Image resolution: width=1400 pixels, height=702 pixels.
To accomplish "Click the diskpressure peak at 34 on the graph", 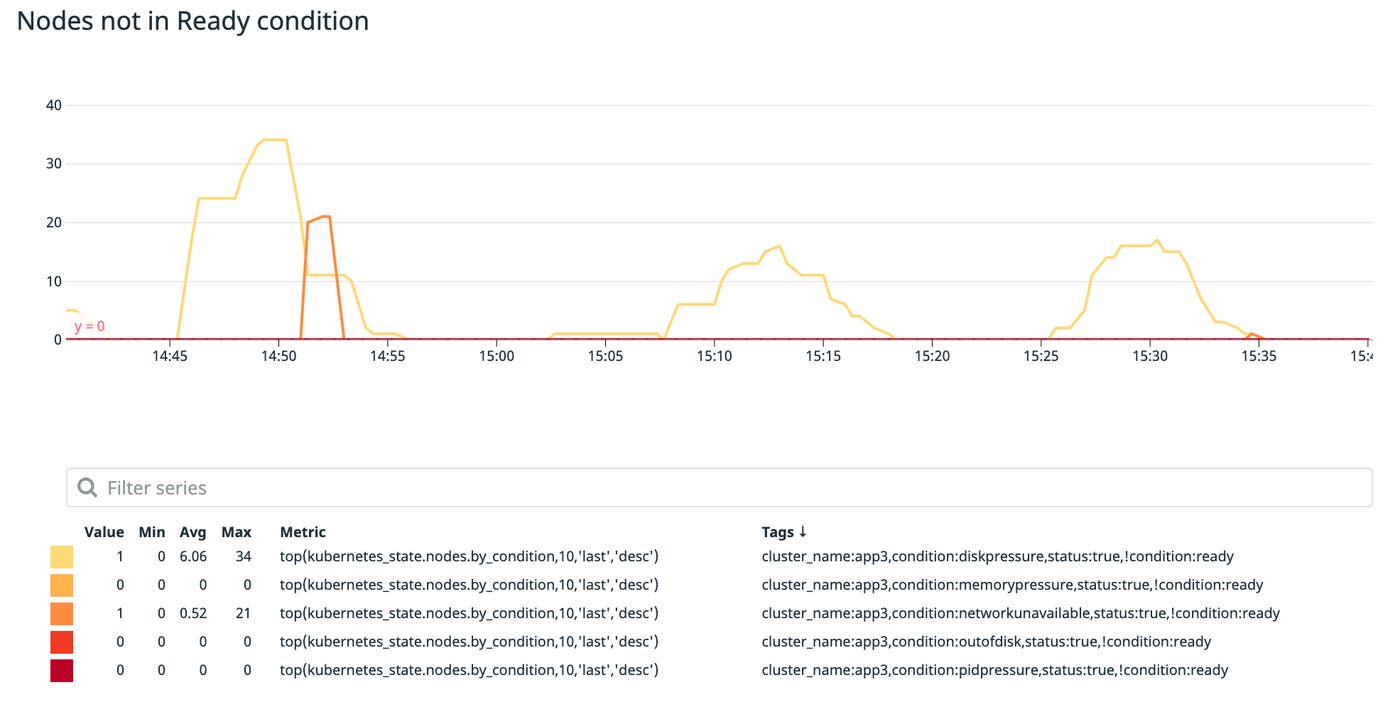I will point(275,140).
